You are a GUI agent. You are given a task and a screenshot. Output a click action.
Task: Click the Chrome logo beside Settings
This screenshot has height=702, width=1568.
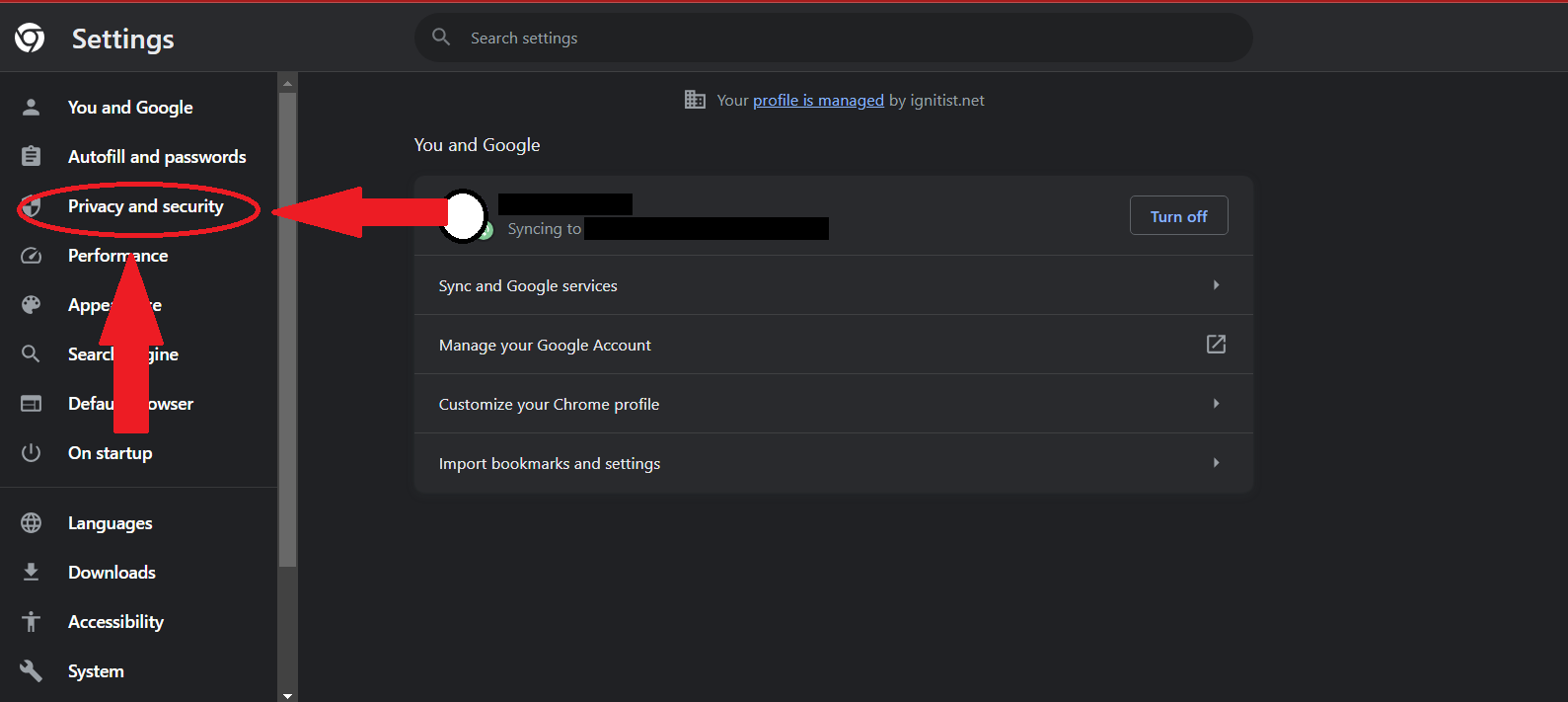coord(30,38)
